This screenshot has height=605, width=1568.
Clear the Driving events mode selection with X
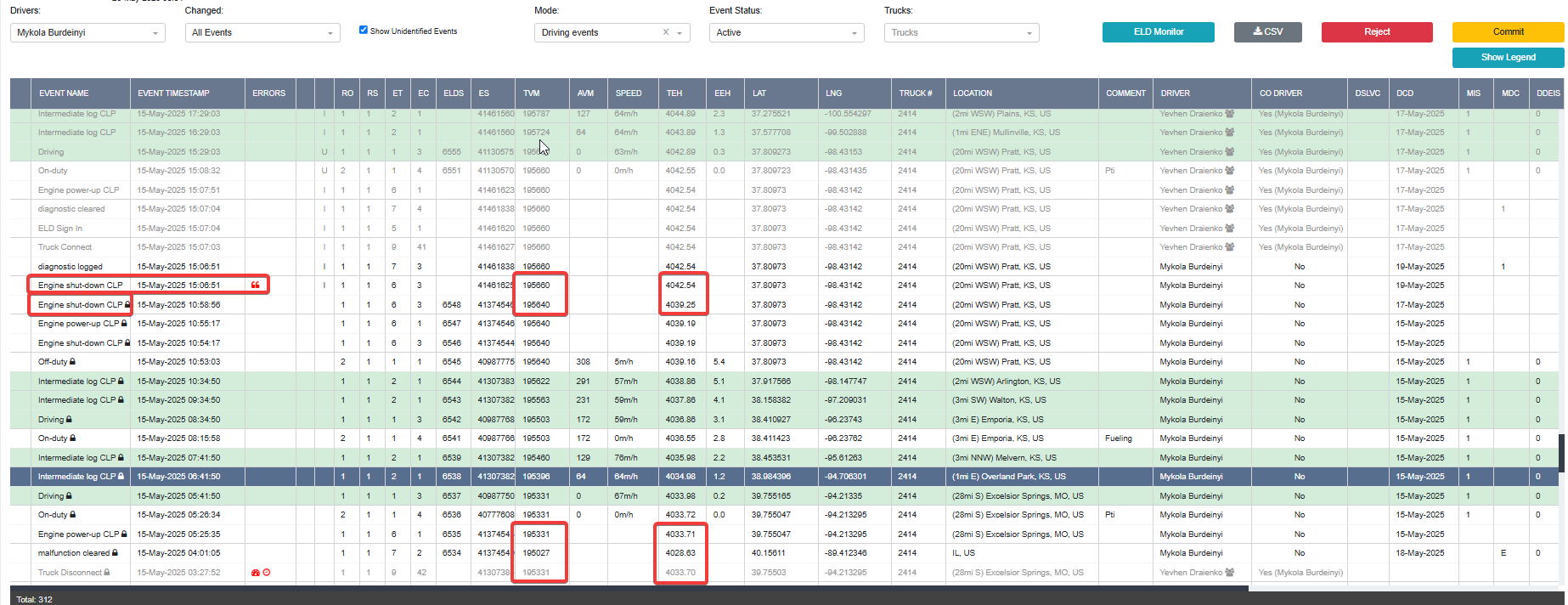(x=666, y=32)
